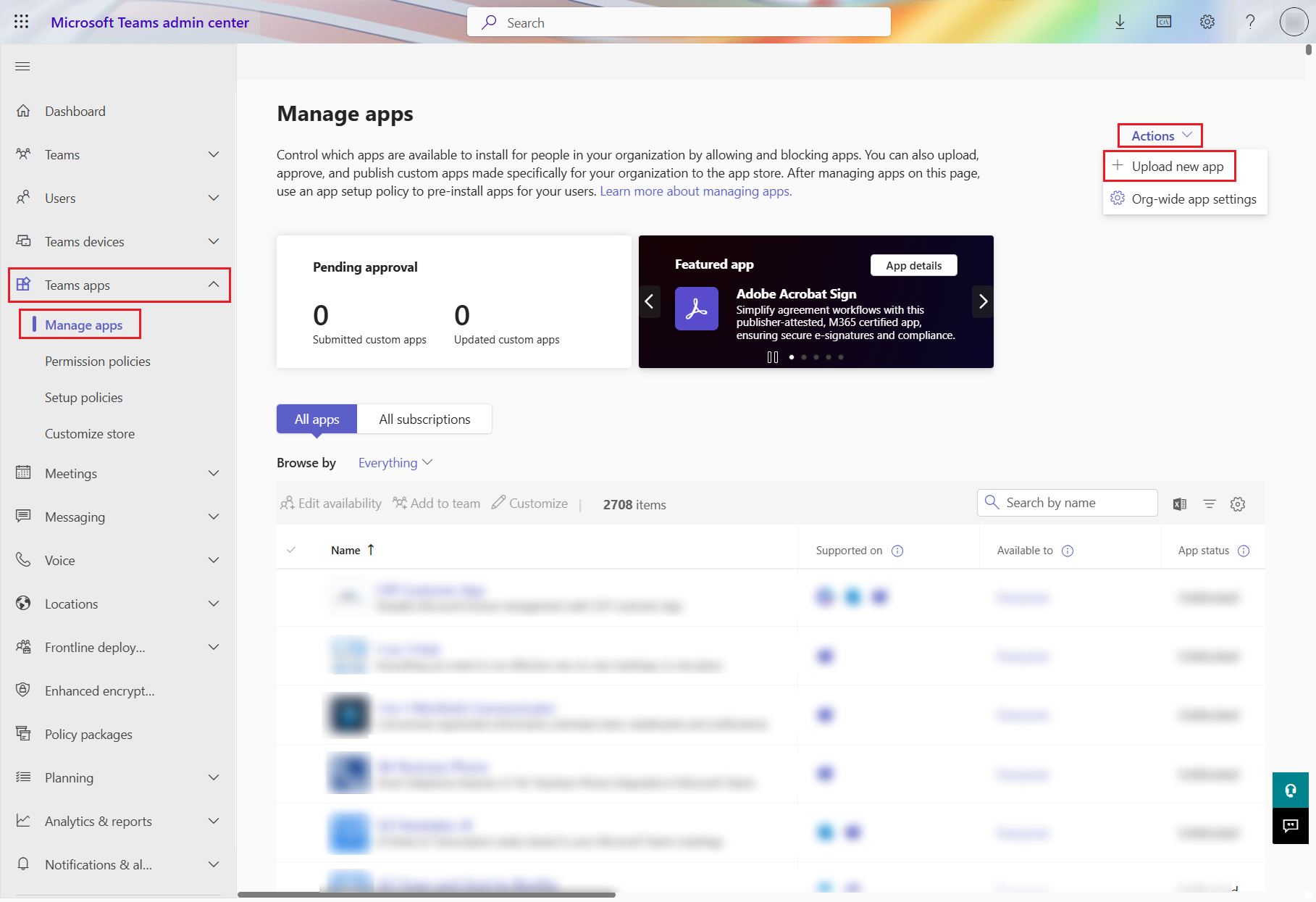This screenshot has height=902, width=1316.
Task: Select Org-wide app settings from the menu
Action: coord(1194,199)
